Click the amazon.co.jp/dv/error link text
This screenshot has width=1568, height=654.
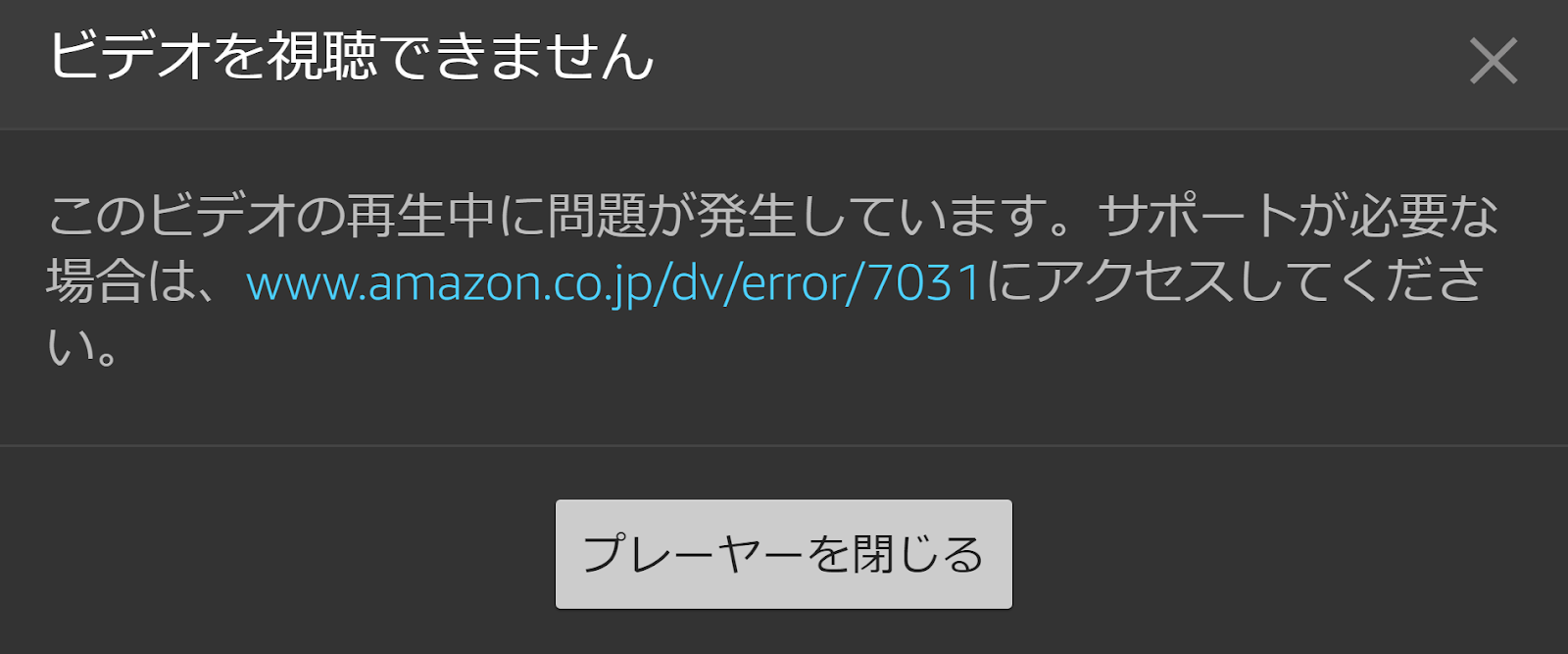point(614,283)
